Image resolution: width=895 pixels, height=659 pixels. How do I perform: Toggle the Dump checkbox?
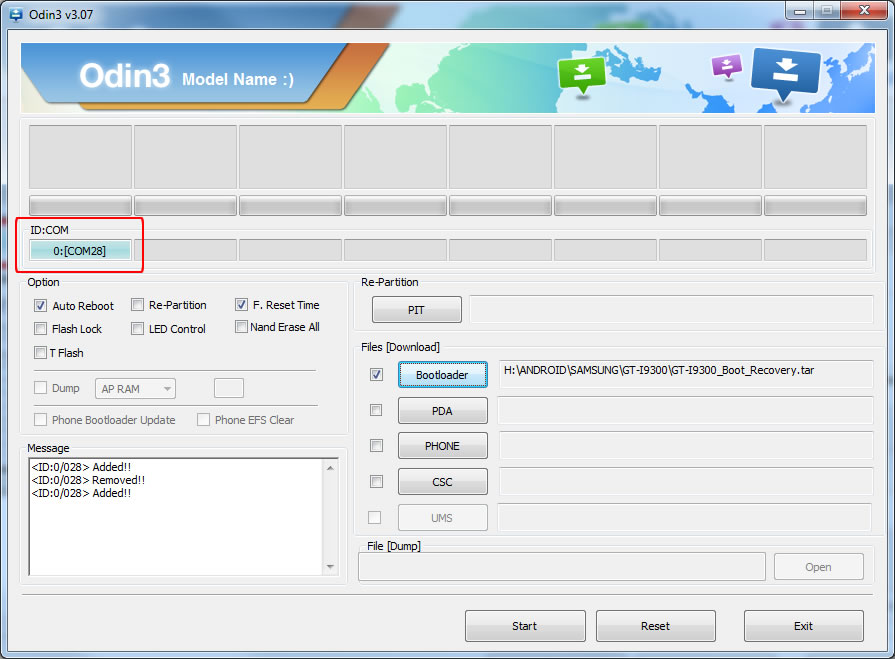[41, 388]
